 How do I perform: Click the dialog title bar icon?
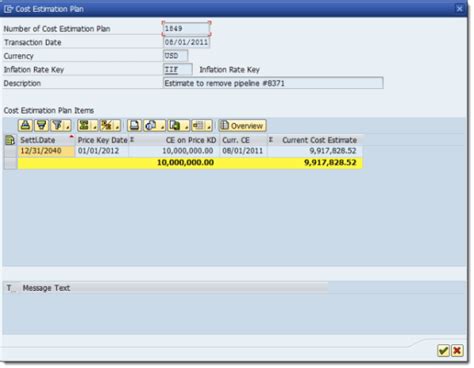coord(8,9)
